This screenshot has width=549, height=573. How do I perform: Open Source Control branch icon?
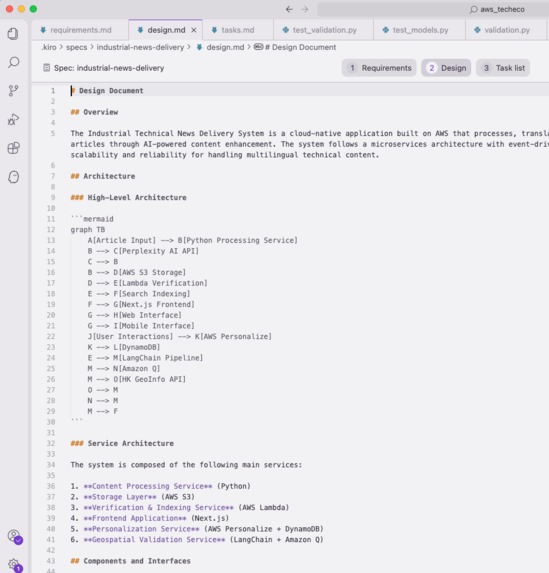click(x=13, y=91)
